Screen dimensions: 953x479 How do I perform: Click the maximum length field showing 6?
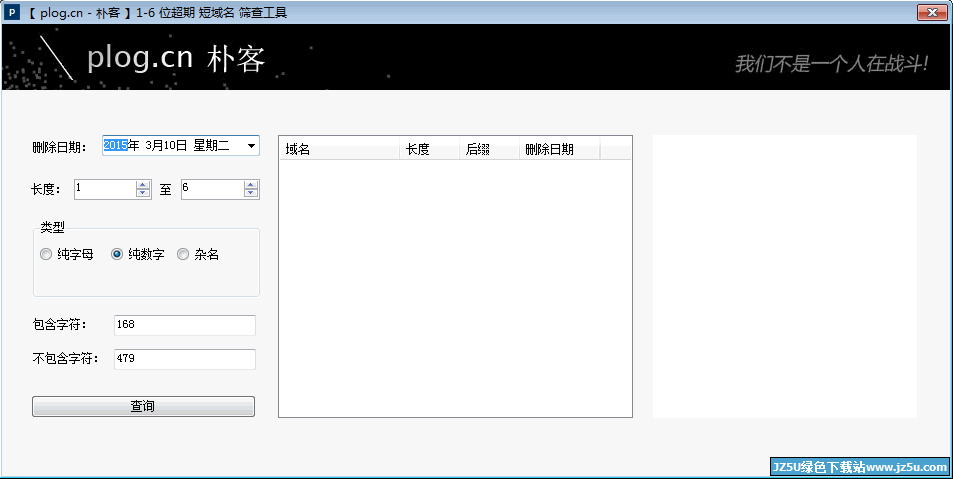(213, 189)
